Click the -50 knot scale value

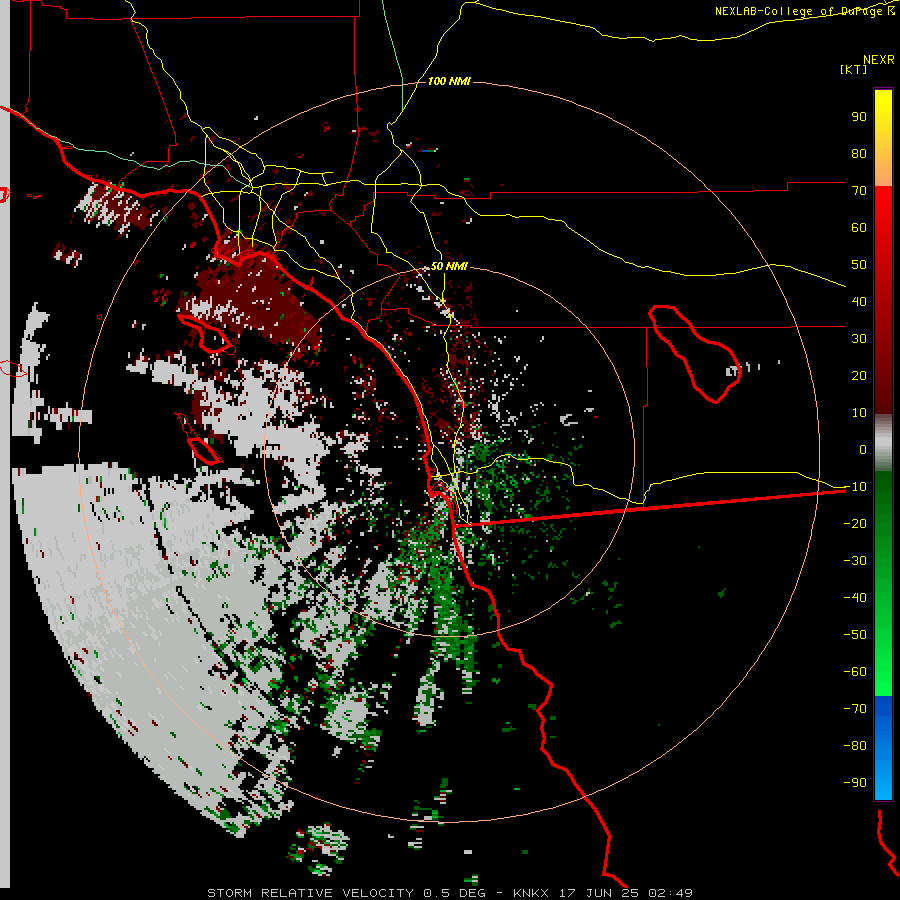855,635
